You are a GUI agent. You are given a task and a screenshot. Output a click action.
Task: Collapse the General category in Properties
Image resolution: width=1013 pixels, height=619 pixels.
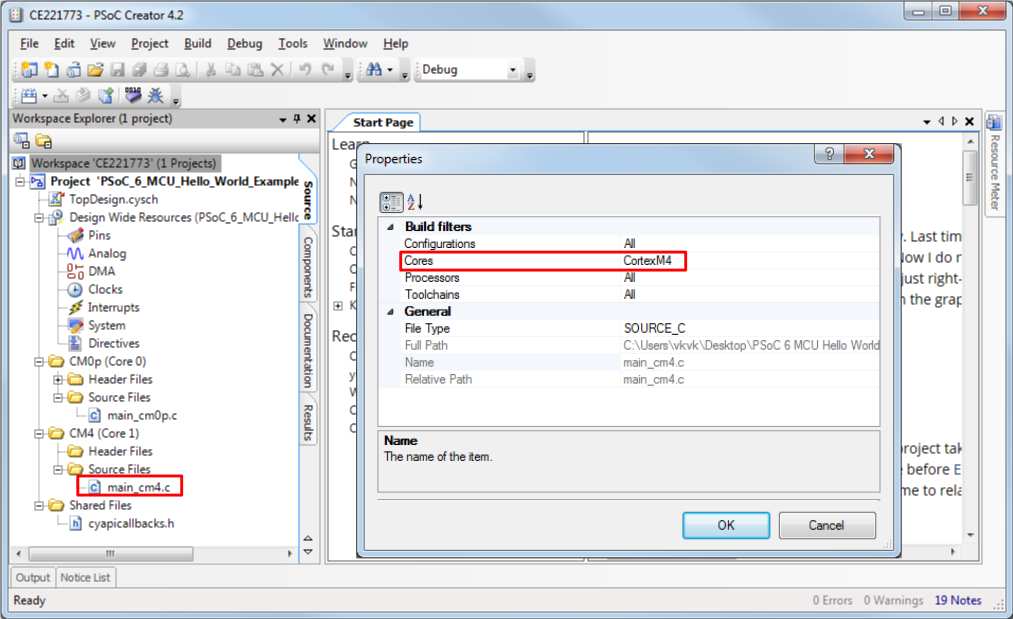390,311
